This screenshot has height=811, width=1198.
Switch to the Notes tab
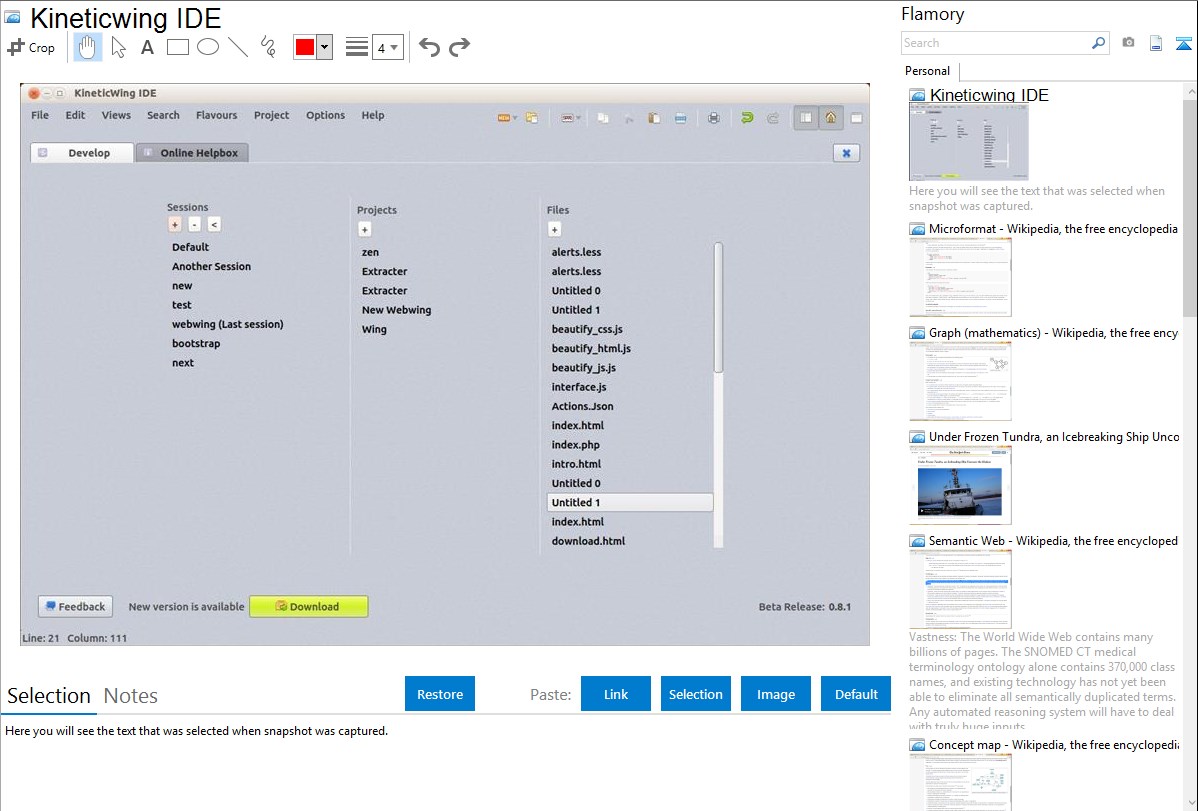click(x=131, y=696)
